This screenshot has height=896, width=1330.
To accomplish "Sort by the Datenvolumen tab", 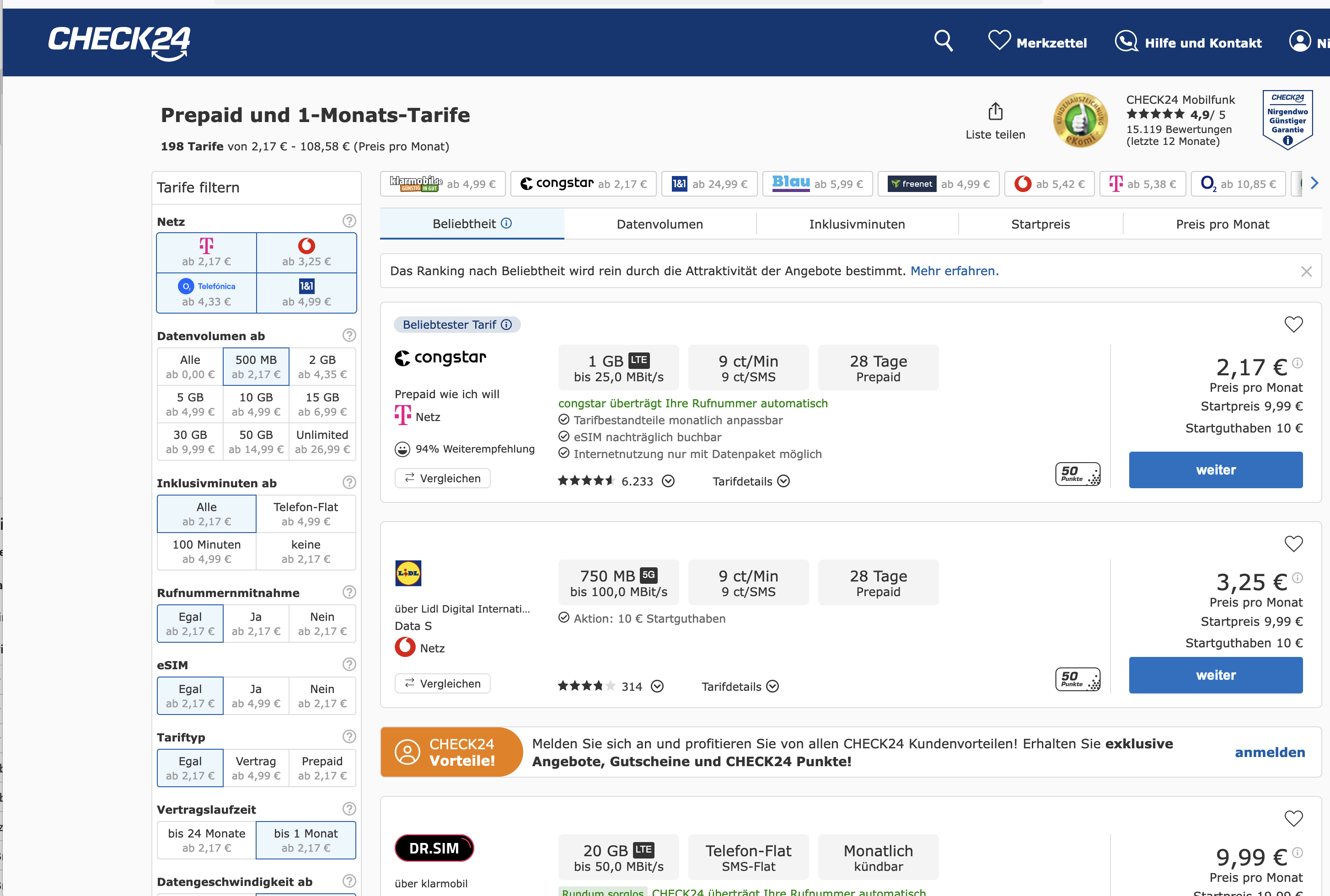I will [x=660, y=224].
